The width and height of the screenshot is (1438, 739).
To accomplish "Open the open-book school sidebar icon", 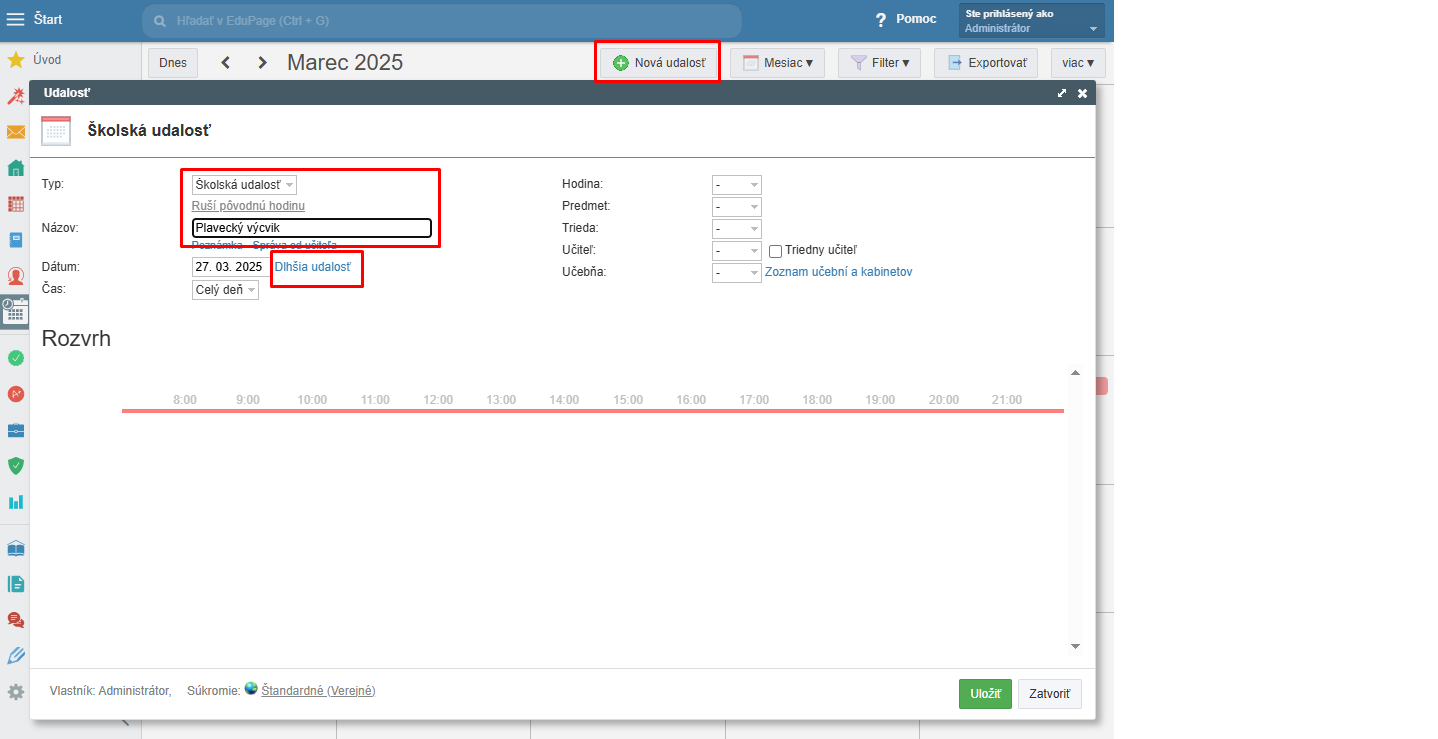I will tap(15, 548).
